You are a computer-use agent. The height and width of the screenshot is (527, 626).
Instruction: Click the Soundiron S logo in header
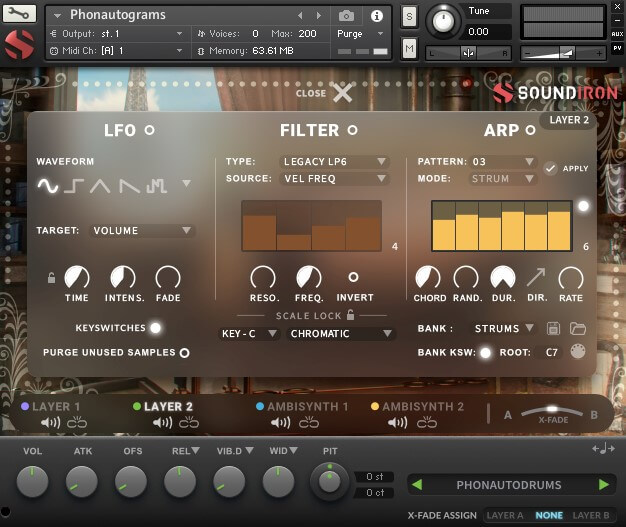pos(19,44)
